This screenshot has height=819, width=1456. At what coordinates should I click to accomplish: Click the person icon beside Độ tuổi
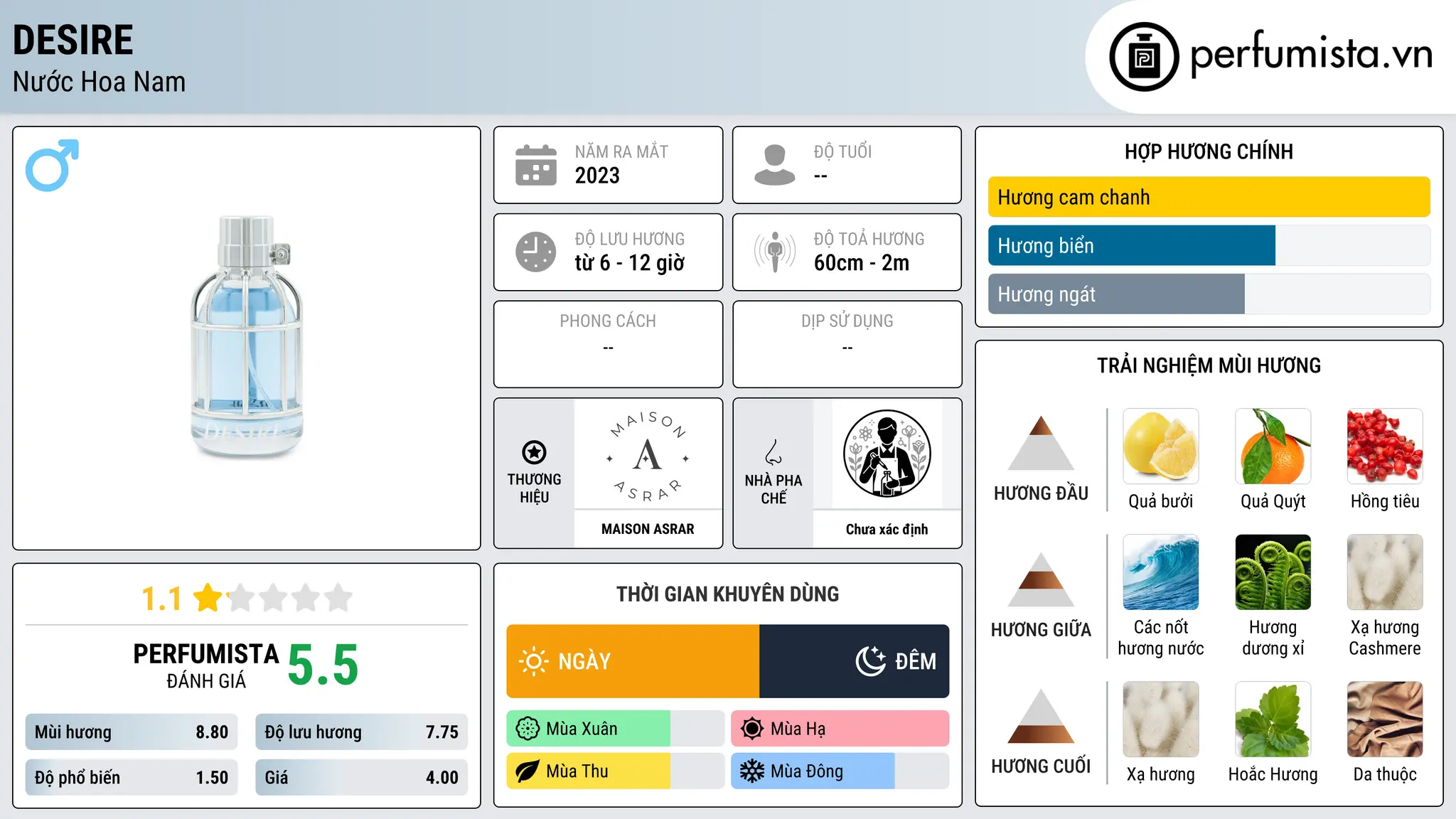[x=775, y=165]
